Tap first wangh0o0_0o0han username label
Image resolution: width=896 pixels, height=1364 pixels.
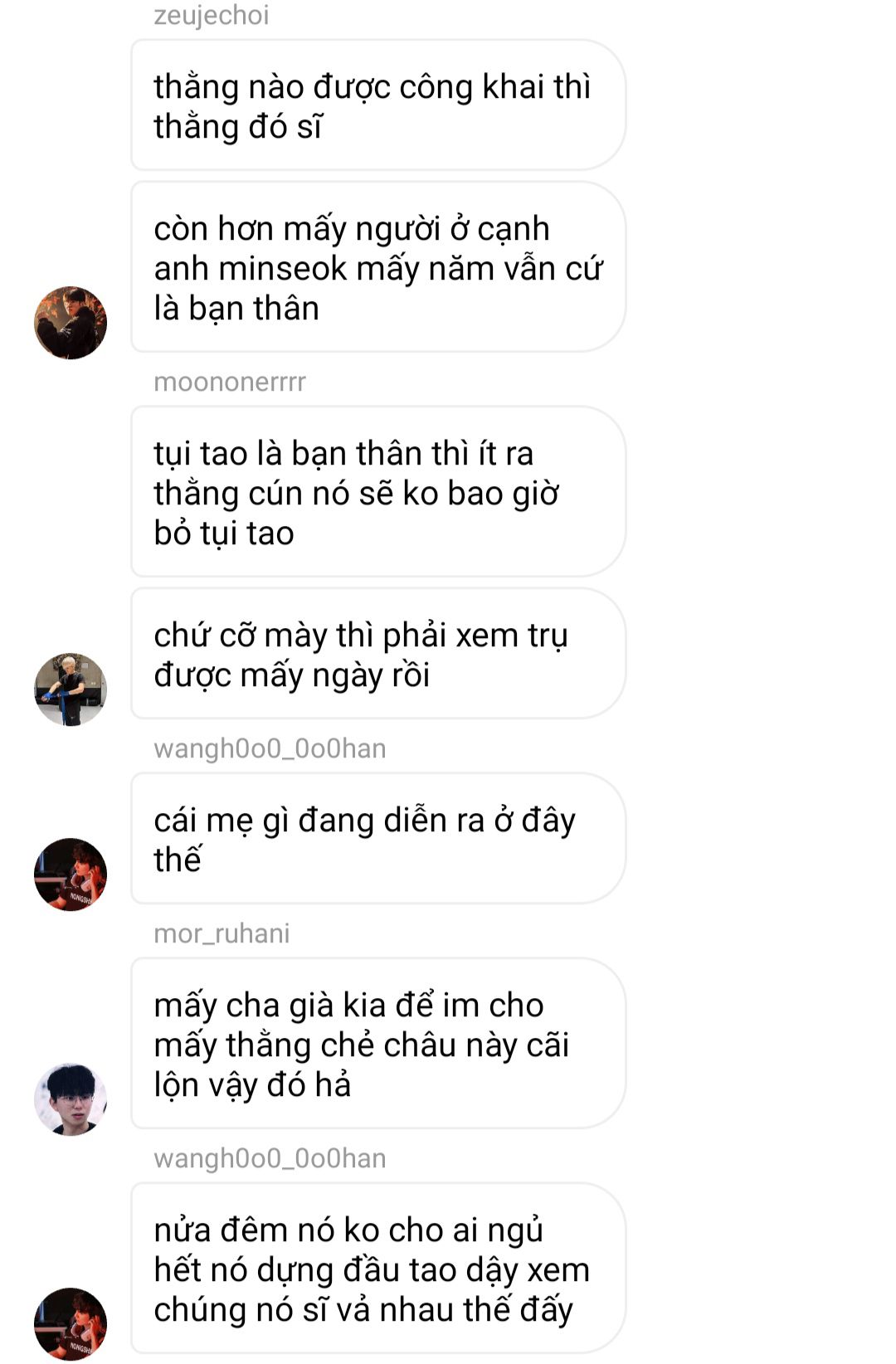[270, 748]
